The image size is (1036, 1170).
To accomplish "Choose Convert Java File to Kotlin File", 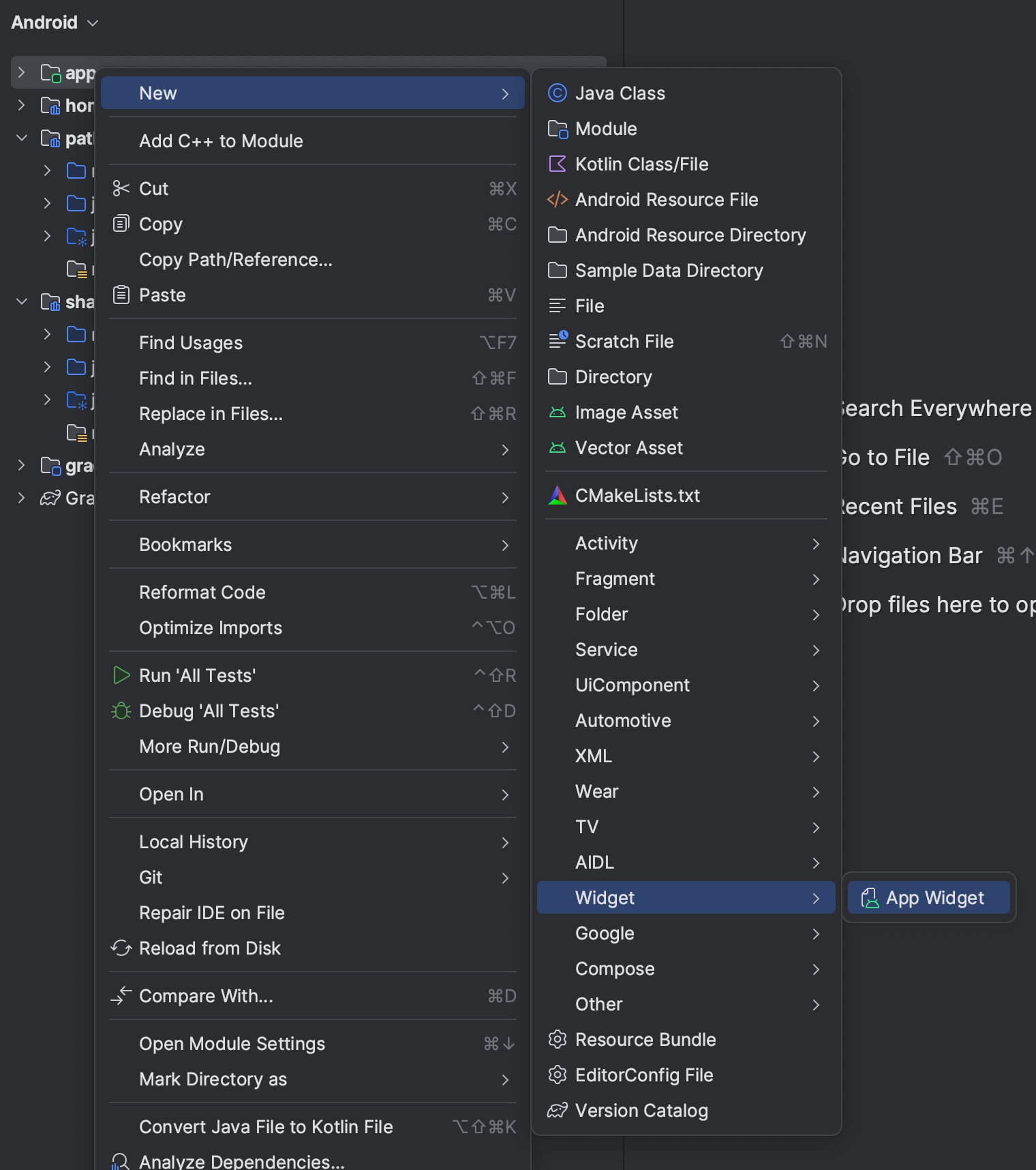I will coord(313,1127).
